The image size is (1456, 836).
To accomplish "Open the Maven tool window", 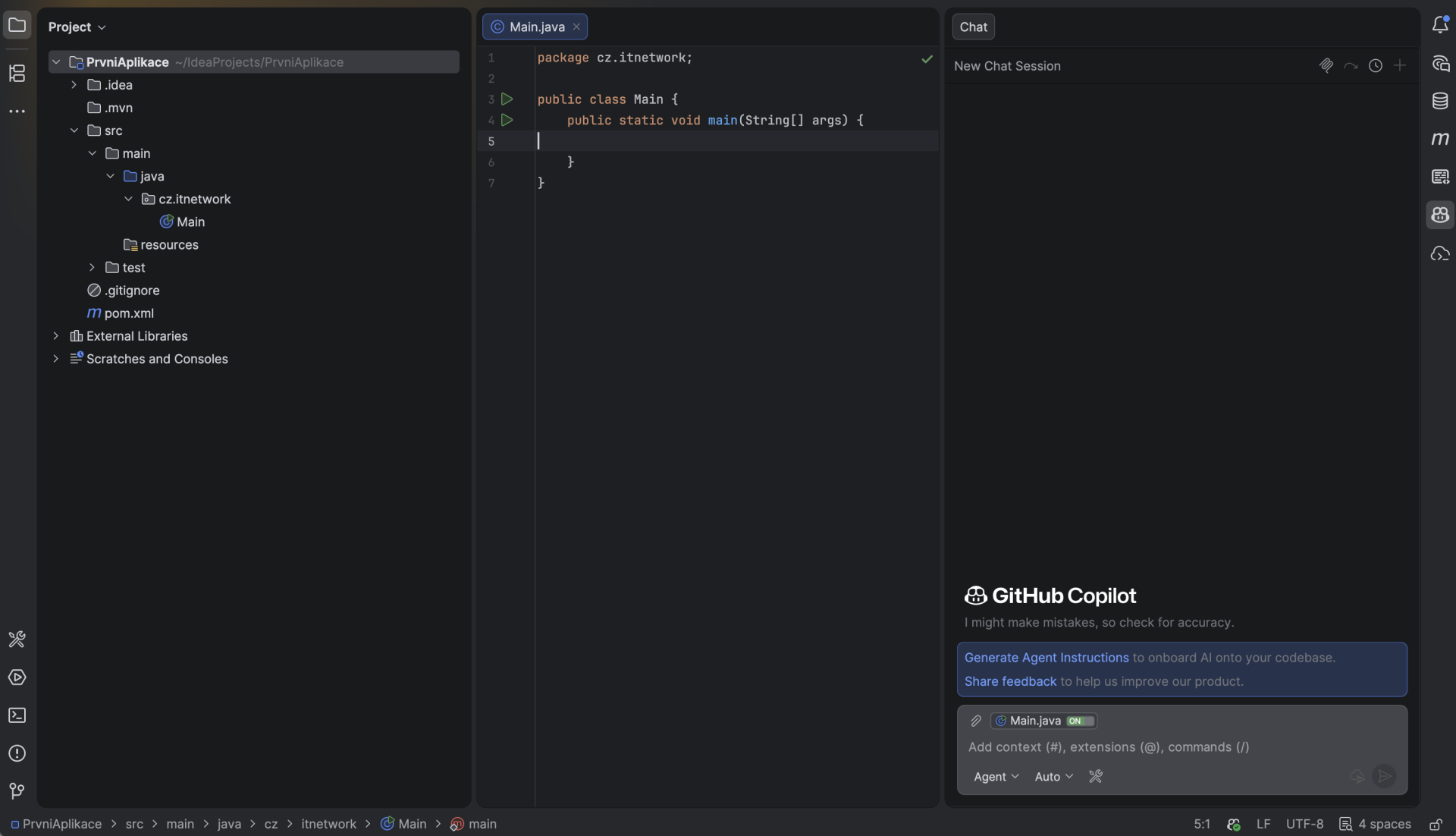I will click(x=1441, y=139).
